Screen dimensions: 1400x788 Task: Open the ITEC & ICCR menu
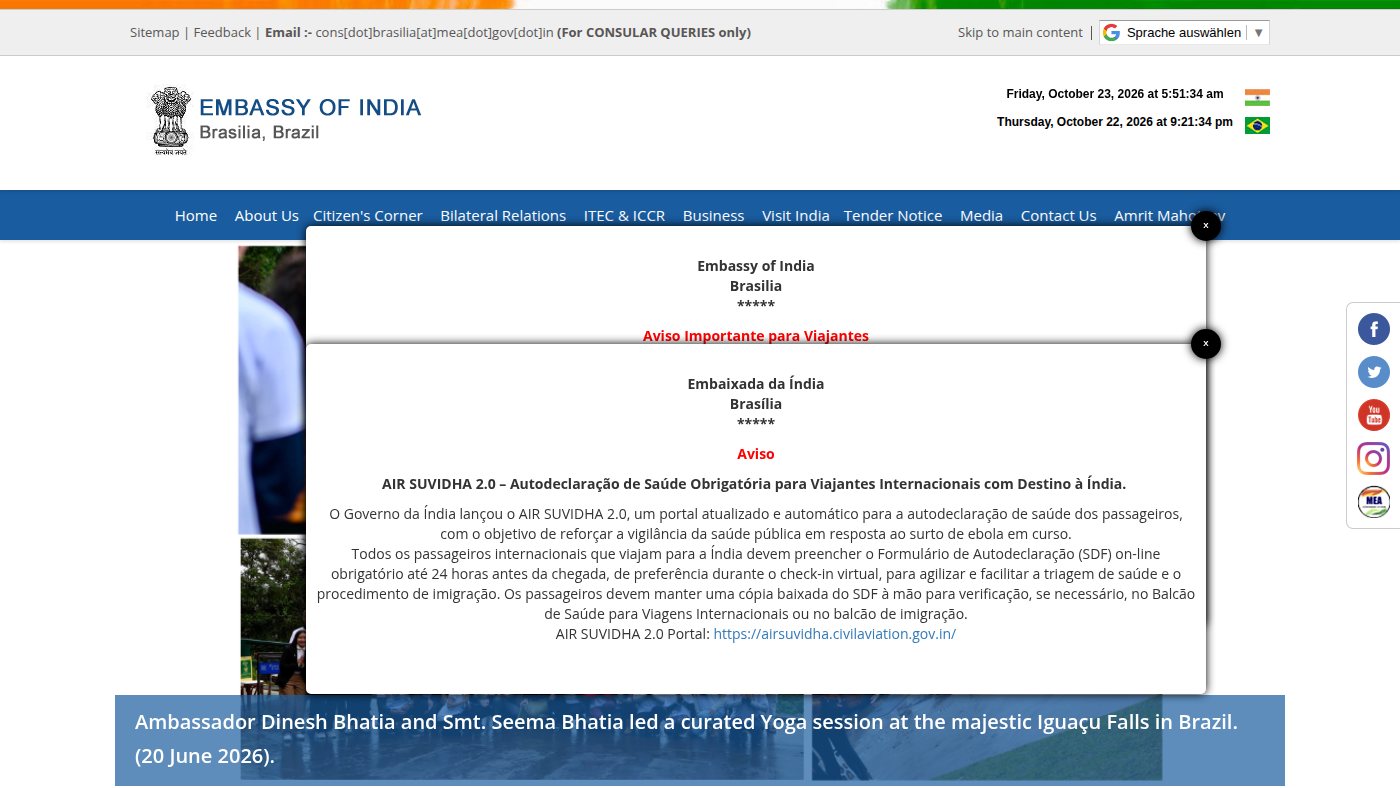tap(624, 215)
